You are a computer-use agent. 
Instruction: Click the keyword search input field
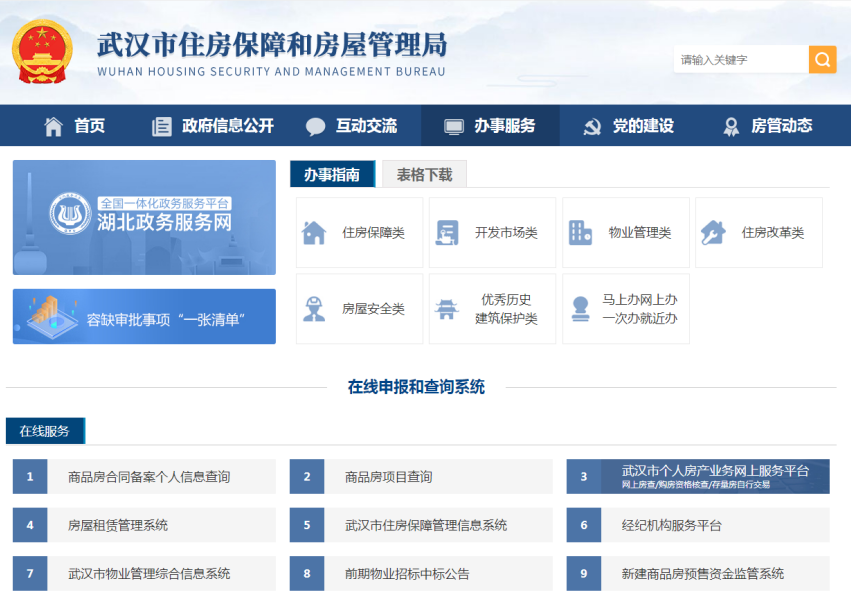(x=740, y=60)
